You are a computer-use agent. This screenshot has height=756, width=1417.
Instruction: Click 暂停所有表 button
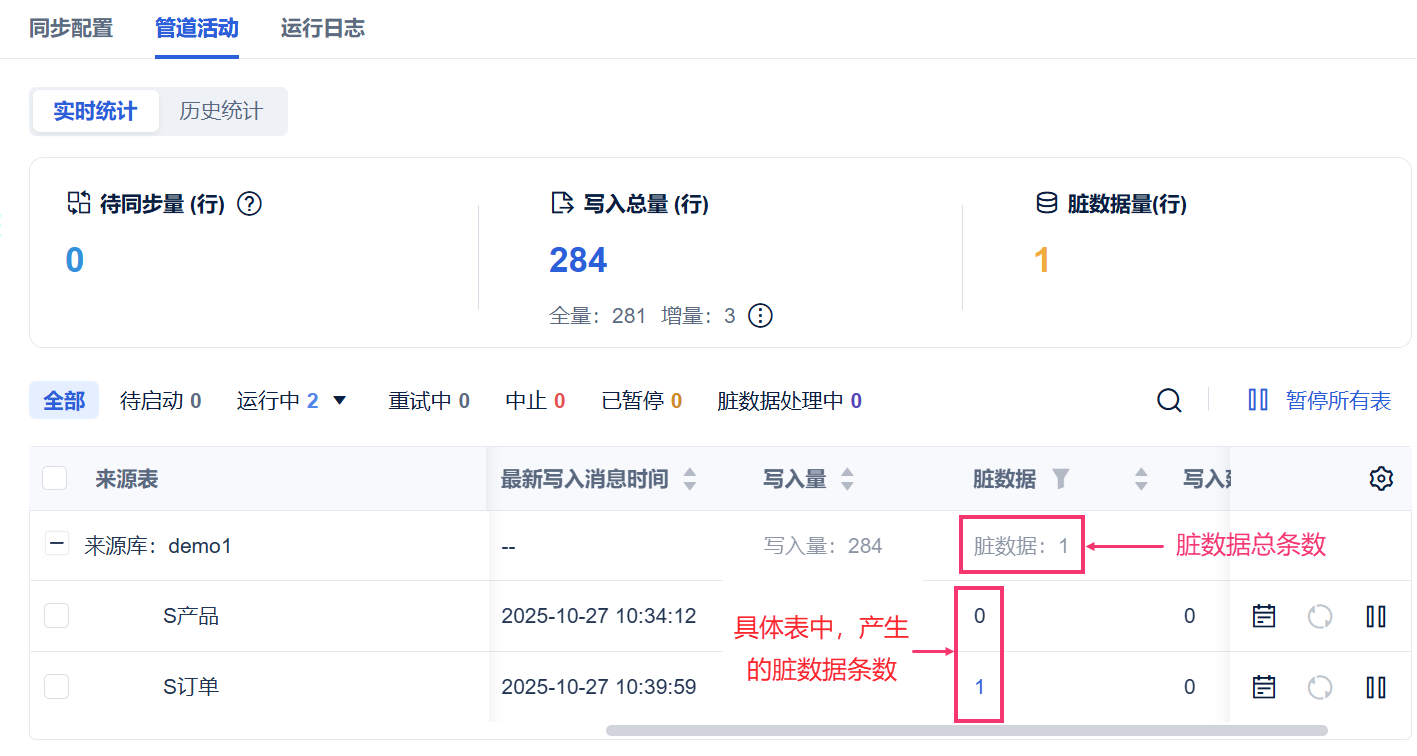pyautogui.click(x=1320, y=401)
